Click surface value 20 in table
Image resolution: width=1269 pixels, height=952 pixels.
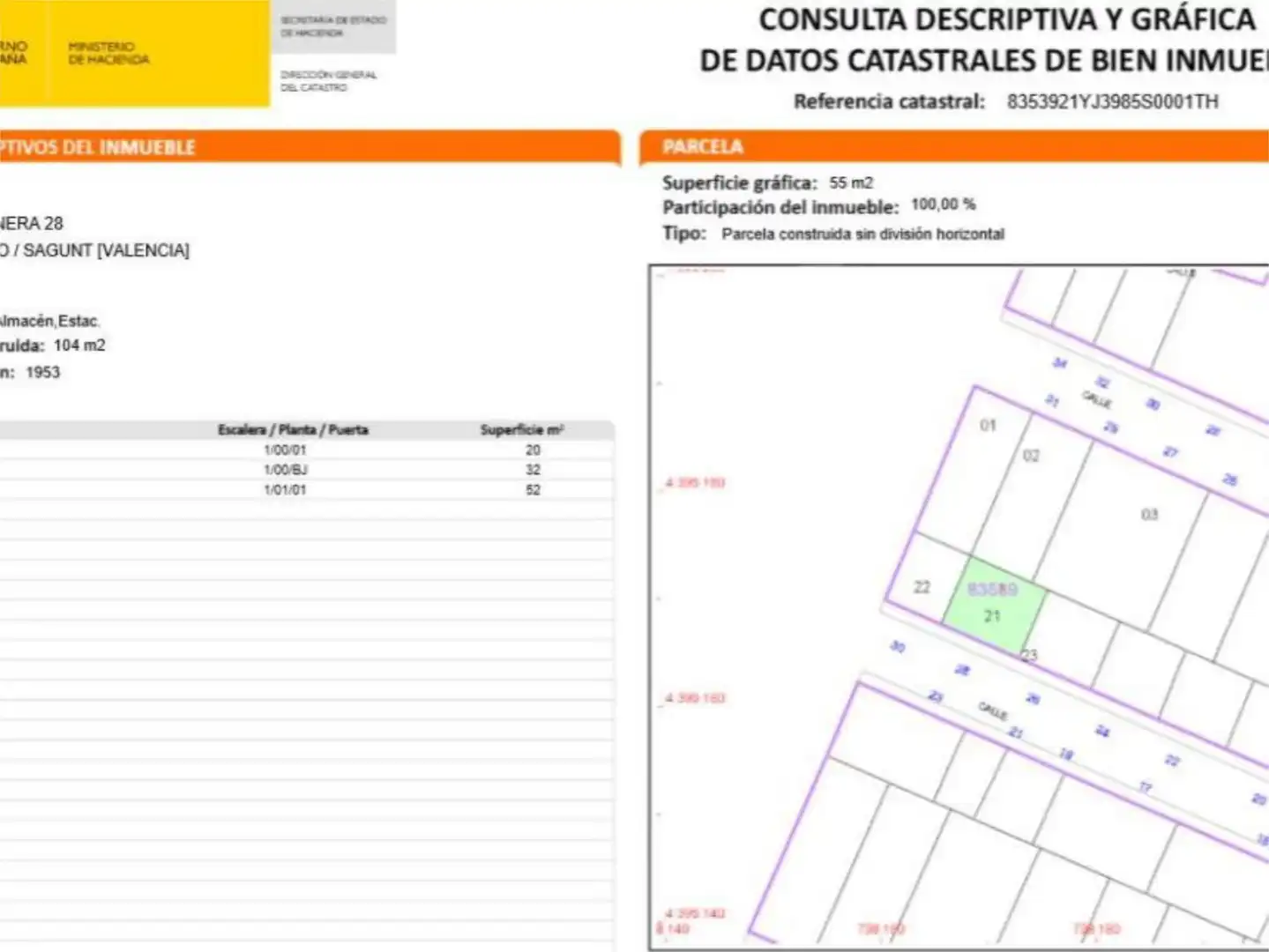(533, 450)
